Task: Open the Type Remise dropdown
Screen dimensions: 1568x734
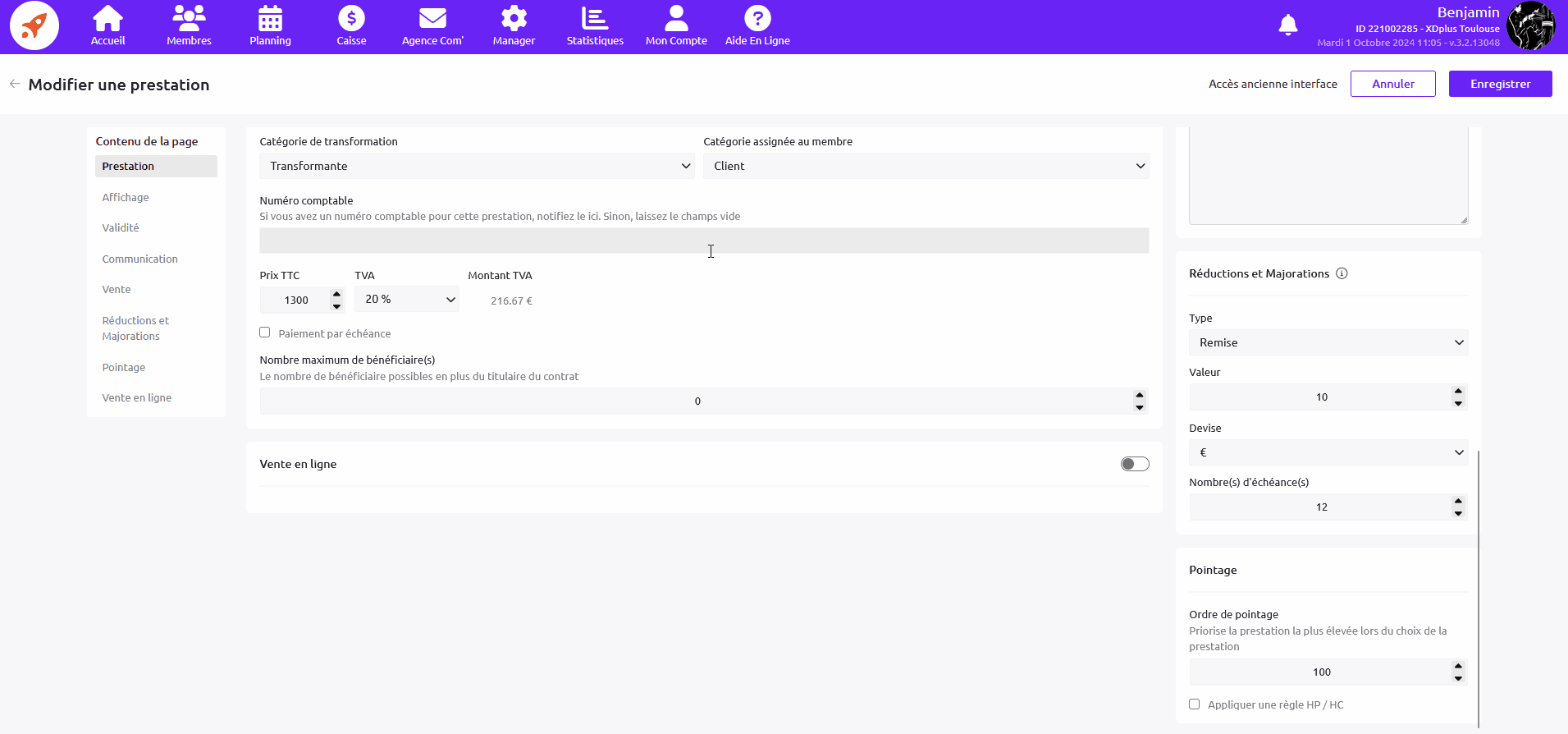Action: click(1328, 342)
